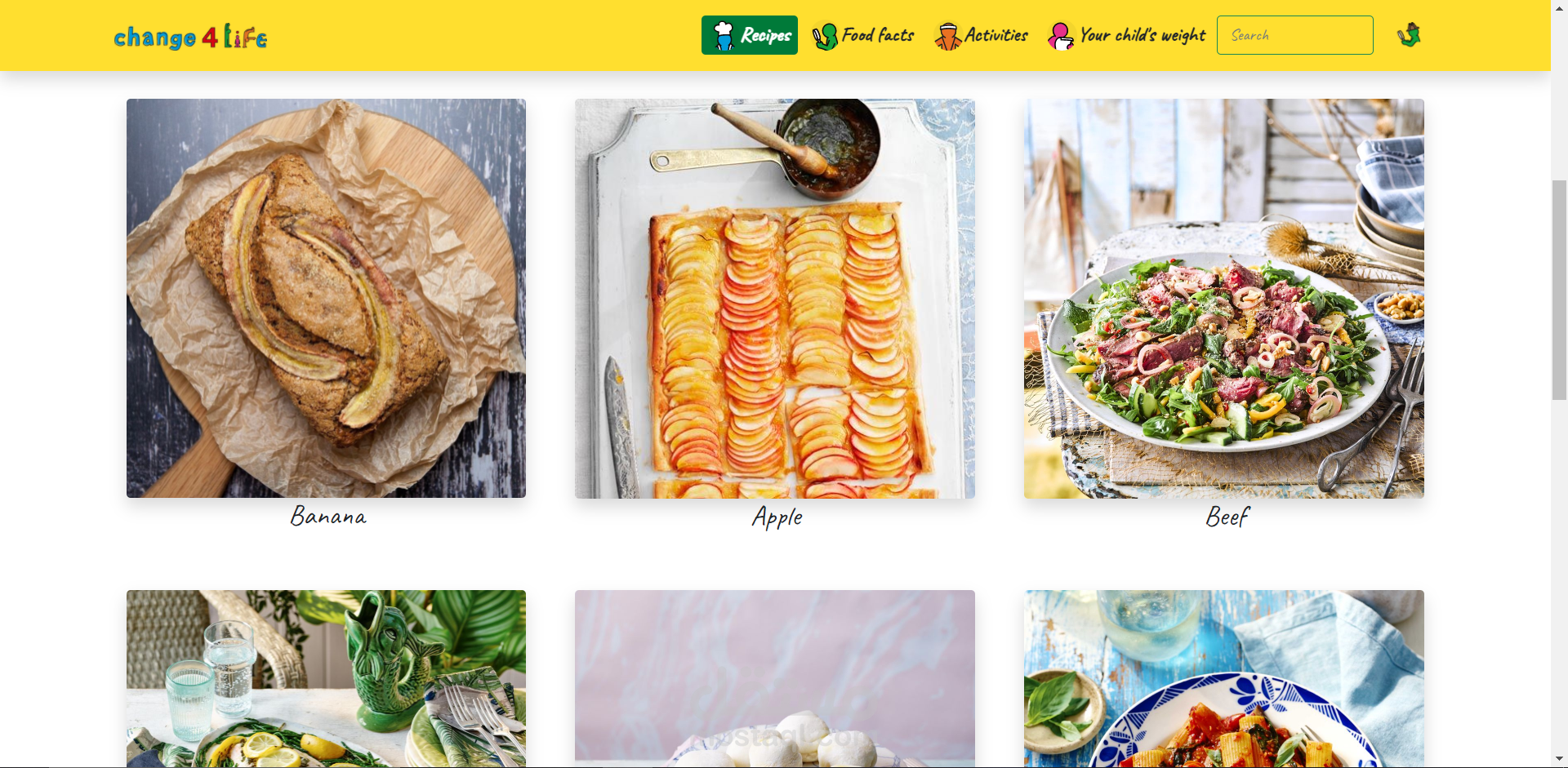Image resolution: width=1568 pixels, height=768 pixels.
Task: Click the Food facts character icon
Action: pyautogui.click(x=825, y=36)
